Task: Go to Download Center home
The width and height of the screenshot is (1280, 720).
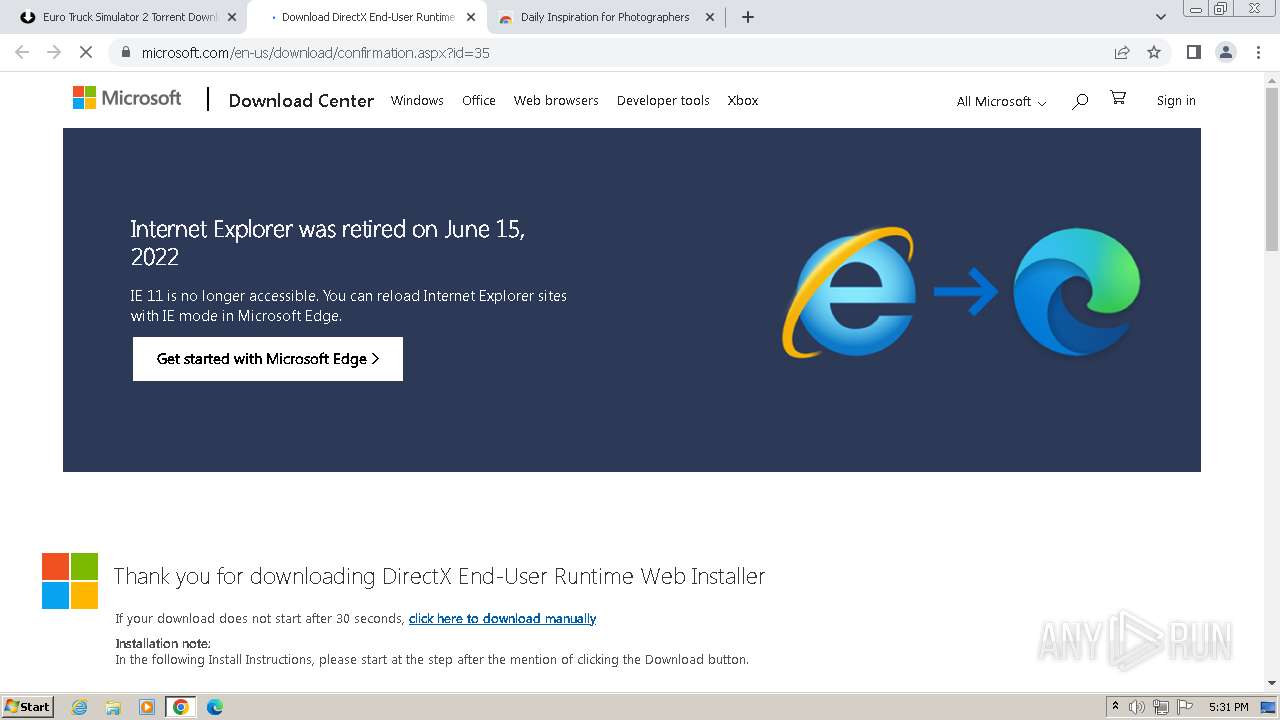Action: [301, 100]
